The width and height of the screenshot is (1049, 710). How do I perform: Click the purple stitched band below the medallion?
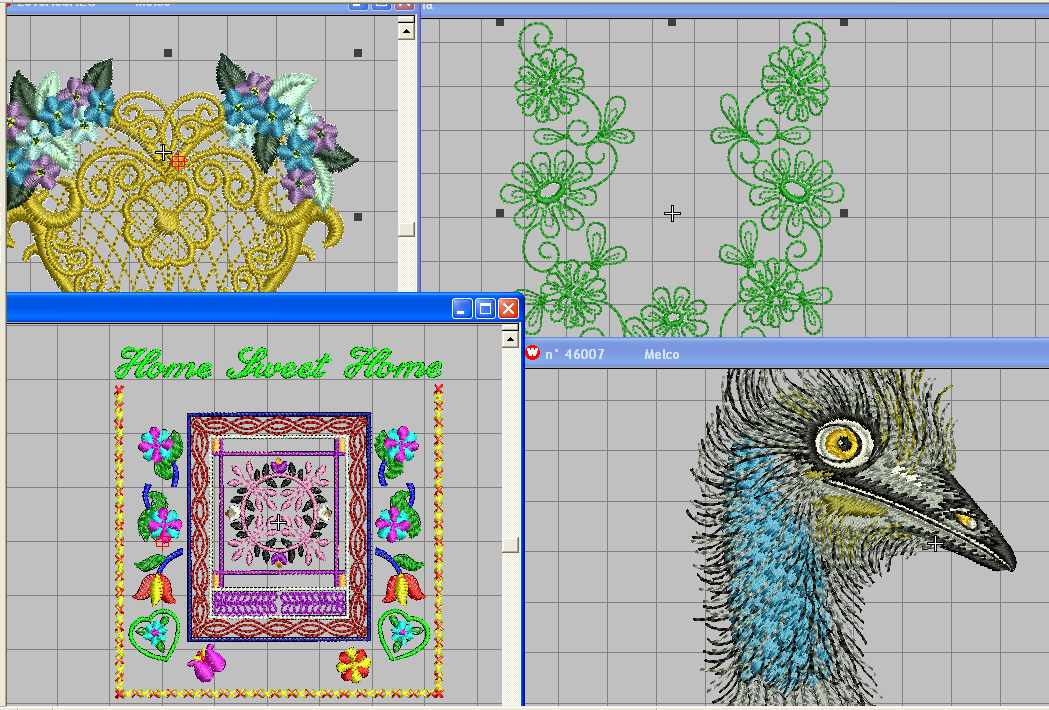pyautogui.click(x=279, y=604)
